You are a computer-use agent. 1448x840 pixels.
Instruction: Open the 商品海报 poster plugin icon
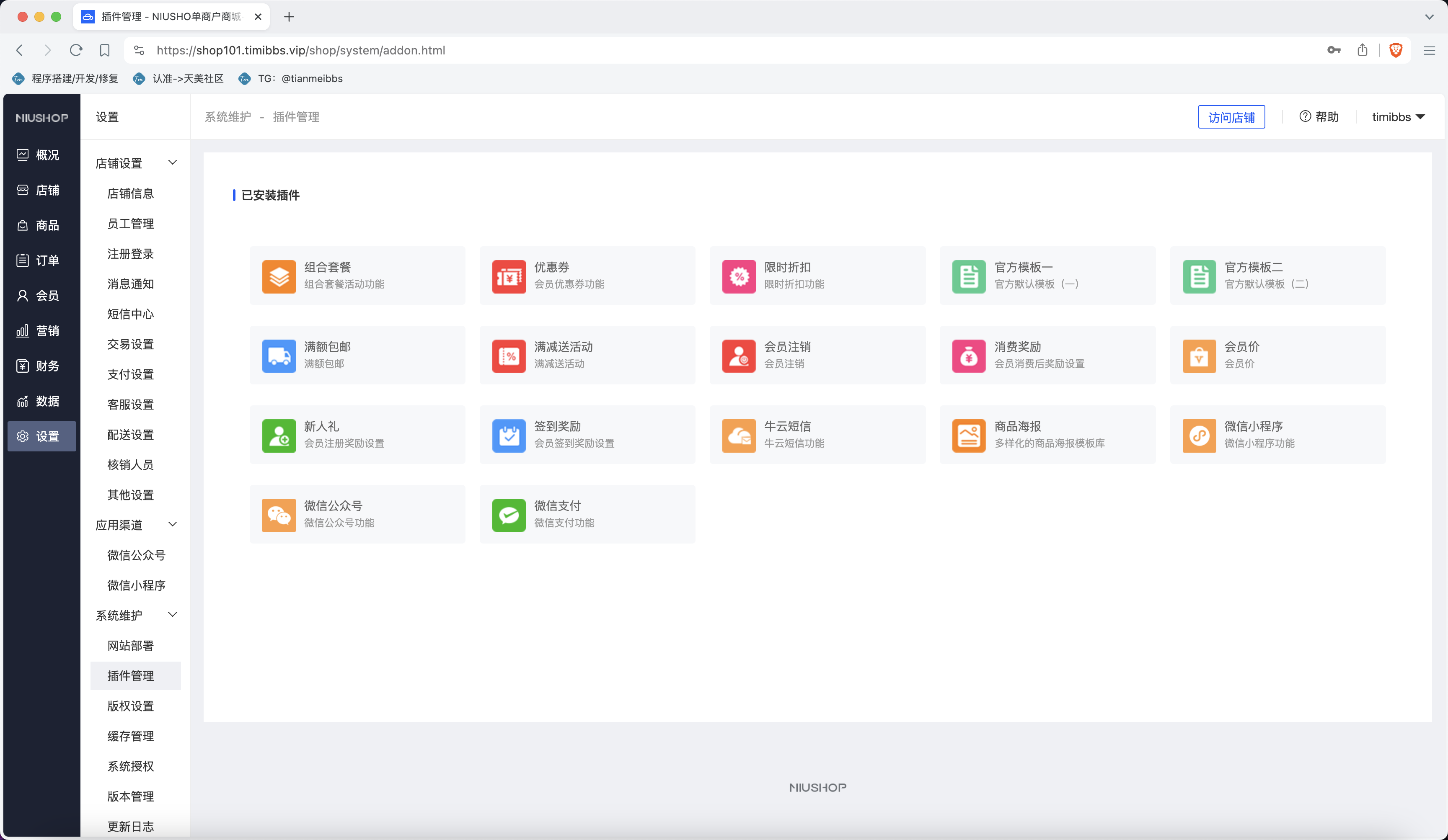point(968,435)
